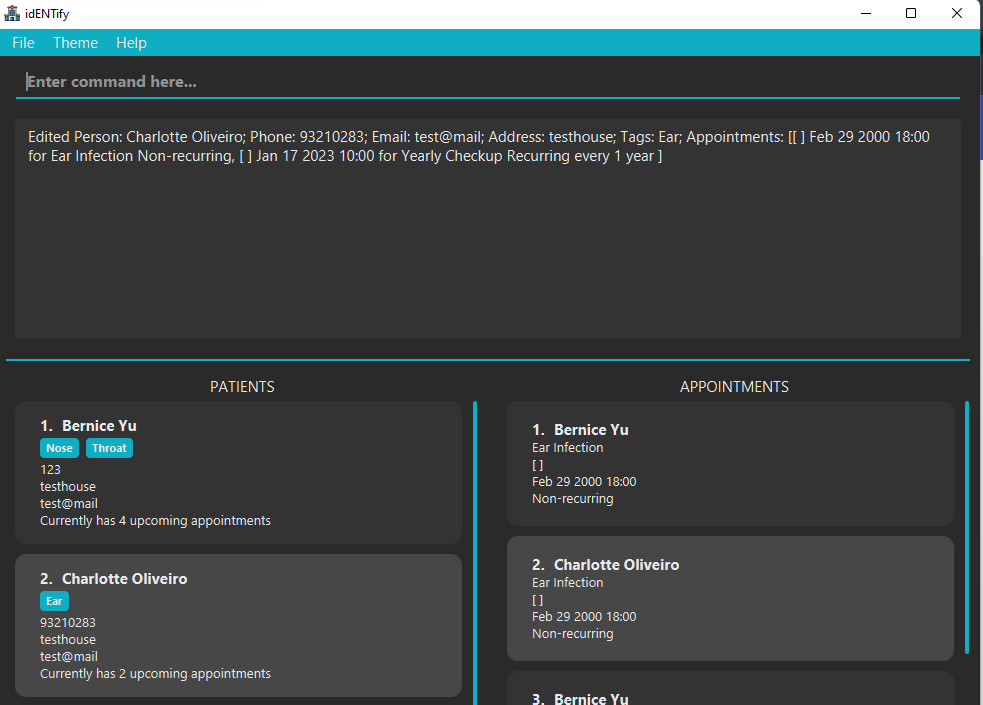Focus the Enter command here input
Viewport: 983px width, 705px height.
488,82
